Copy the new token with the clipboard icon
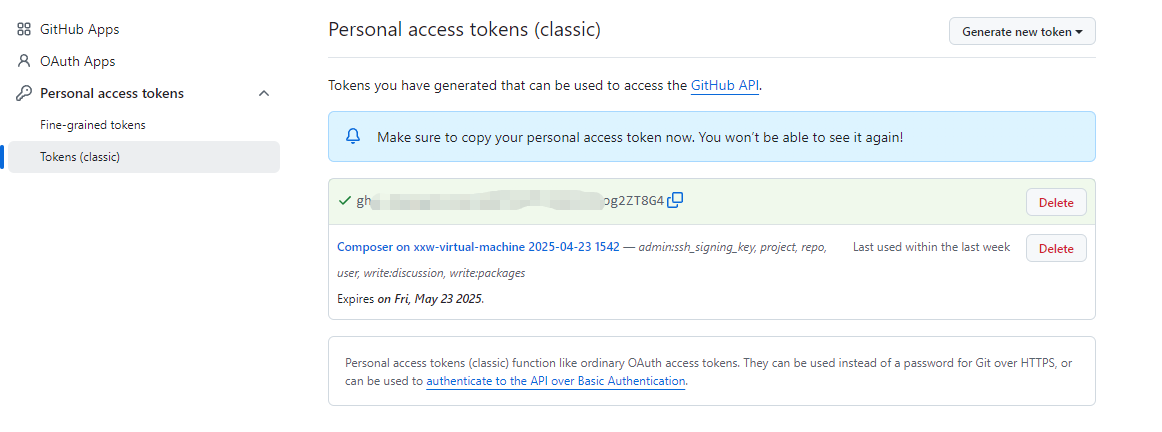1162x432 pixels. click(675, 200)
